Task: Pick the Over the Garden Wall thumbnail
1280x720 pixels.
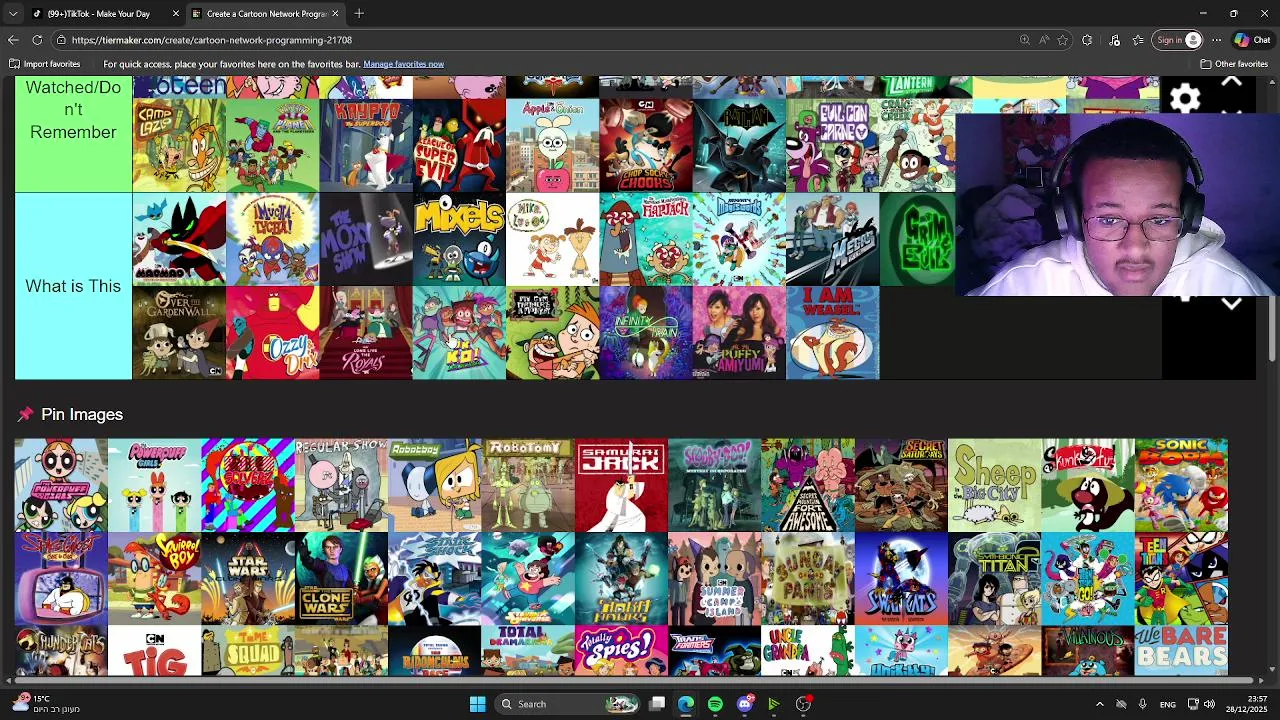Action: (179, 333)
